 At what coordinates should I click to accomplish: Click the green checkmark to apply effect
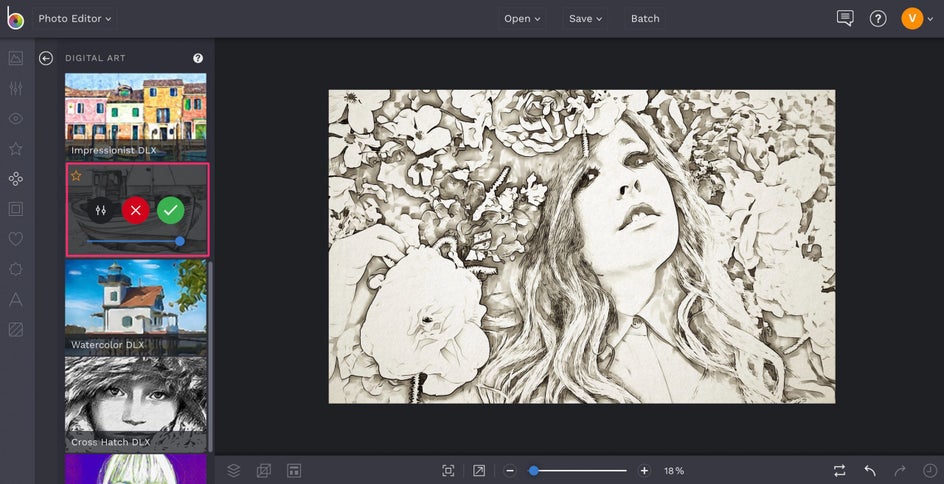pos(170,210)
